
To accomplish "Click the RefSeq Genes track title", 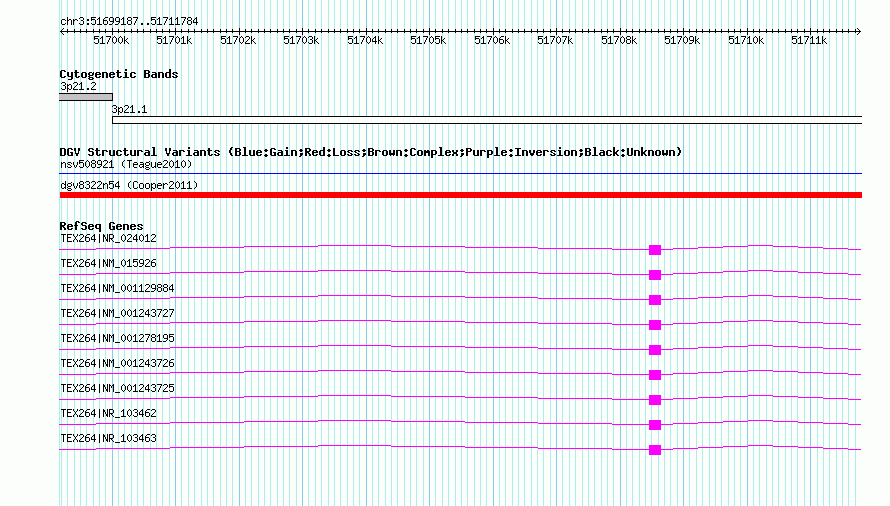I will [x=101, y=226].
